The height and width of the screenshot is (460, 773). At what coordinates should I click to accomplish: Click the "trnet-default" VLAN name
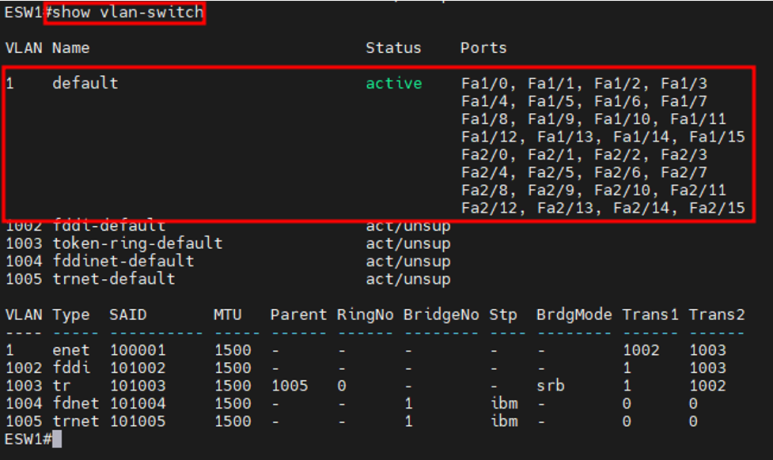click(x=113, y=279)
